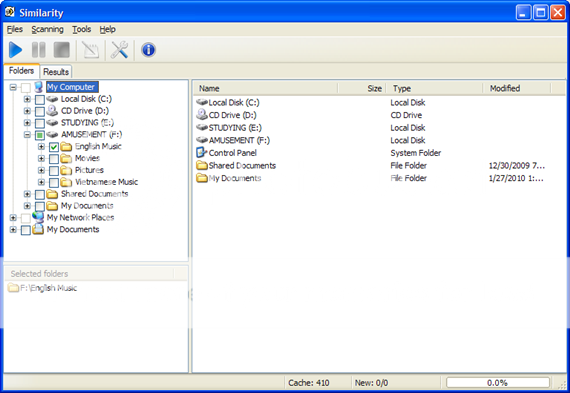This screenshot has height=393, width=570.
Task: Click the STUDYING (E:) drive icon in tree
Action: point(52,123)
